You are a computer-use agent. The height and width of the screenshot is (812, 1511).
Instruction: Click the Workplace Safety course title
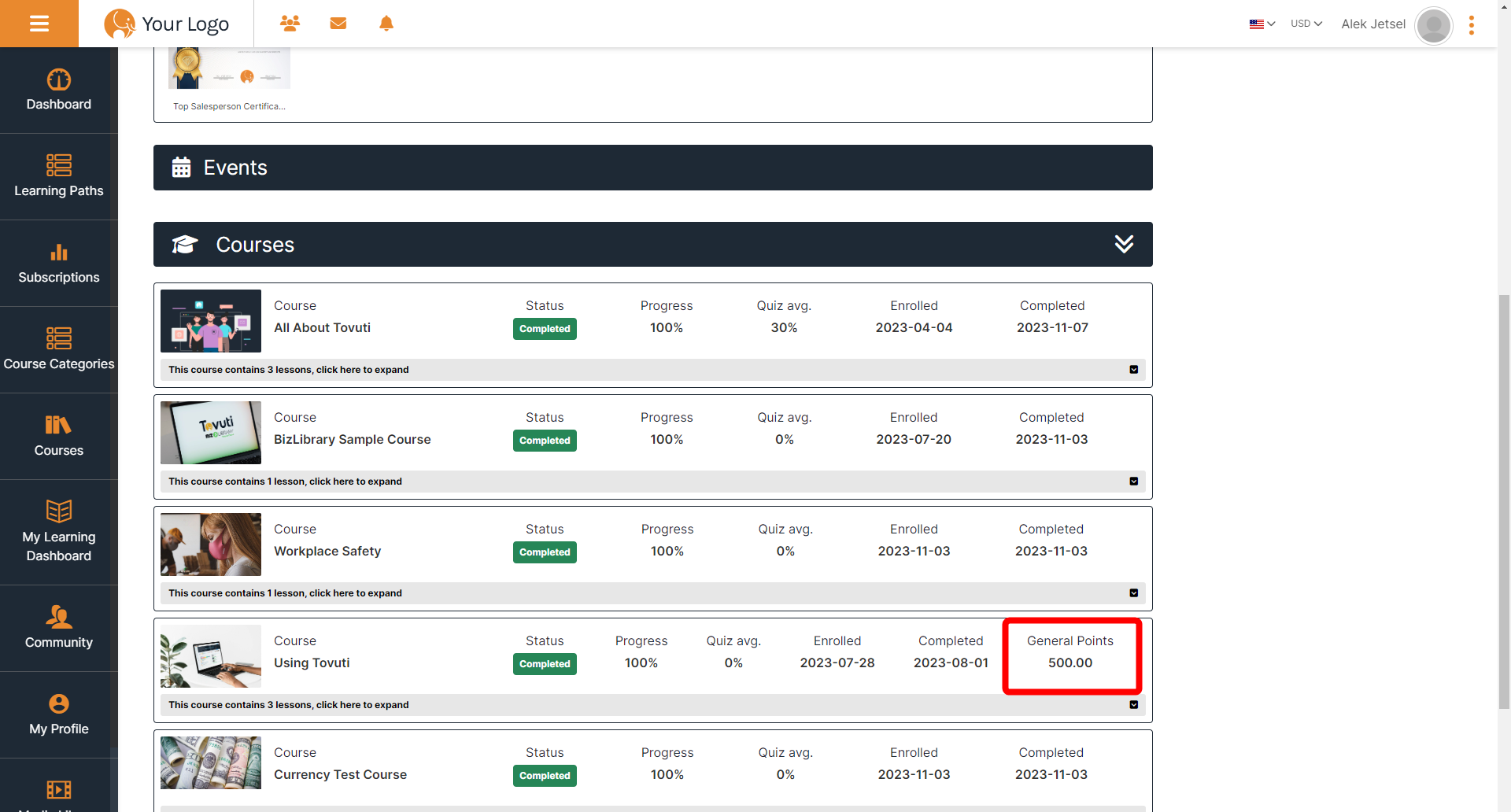(x=327, y=551)
